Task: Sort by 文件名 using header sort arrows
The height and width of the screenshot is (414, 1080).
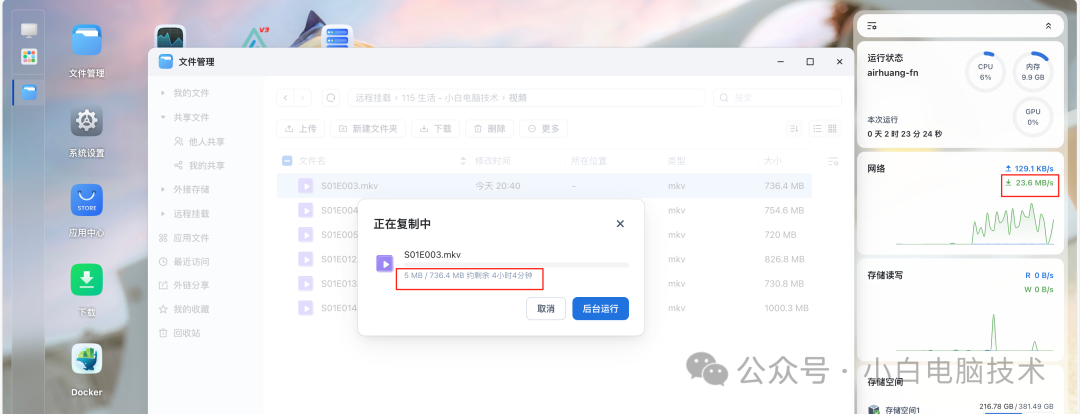Action: (x=462, y=161)
